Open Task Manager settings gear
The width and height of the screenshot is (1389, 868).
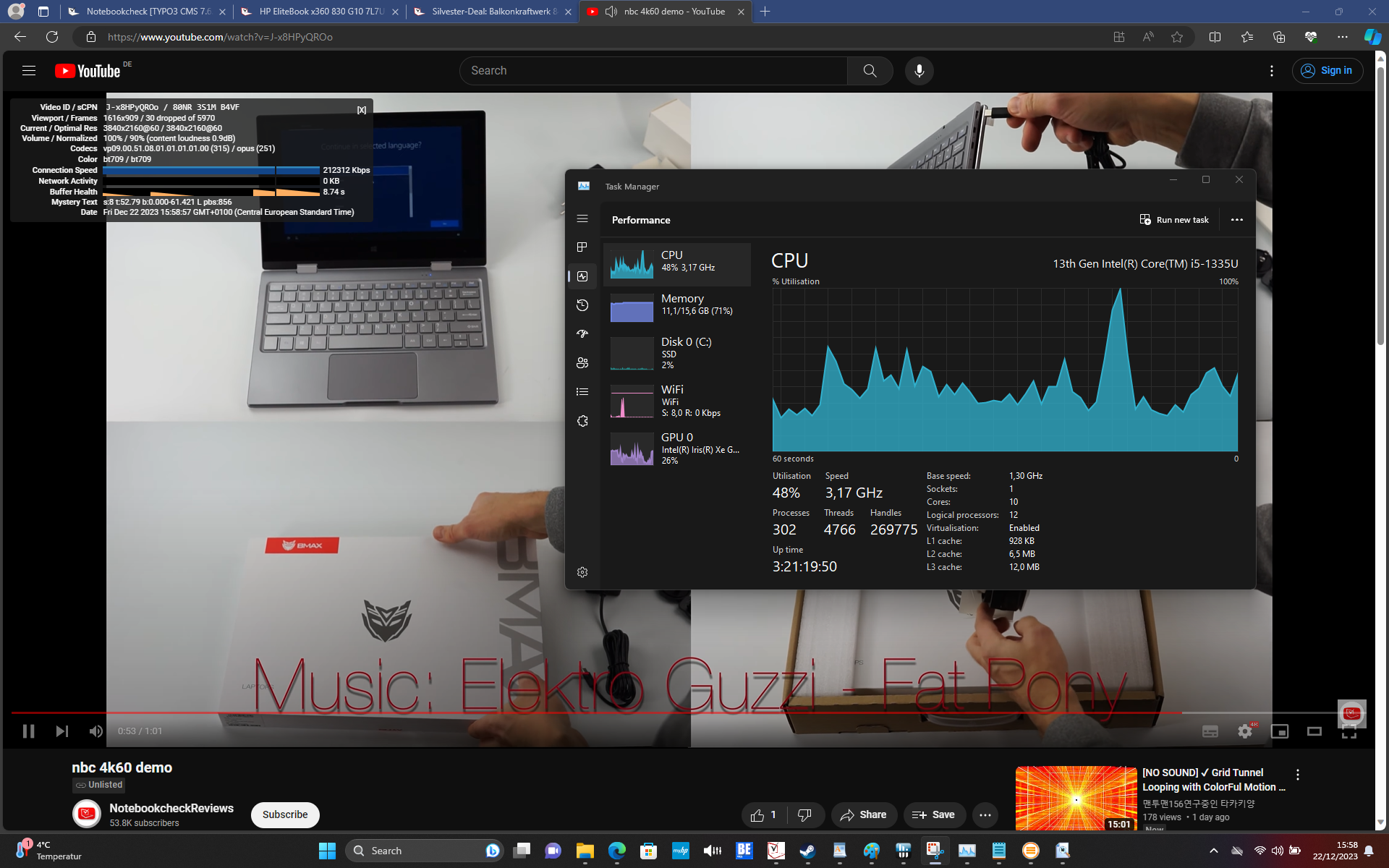(x=582, y=572)
